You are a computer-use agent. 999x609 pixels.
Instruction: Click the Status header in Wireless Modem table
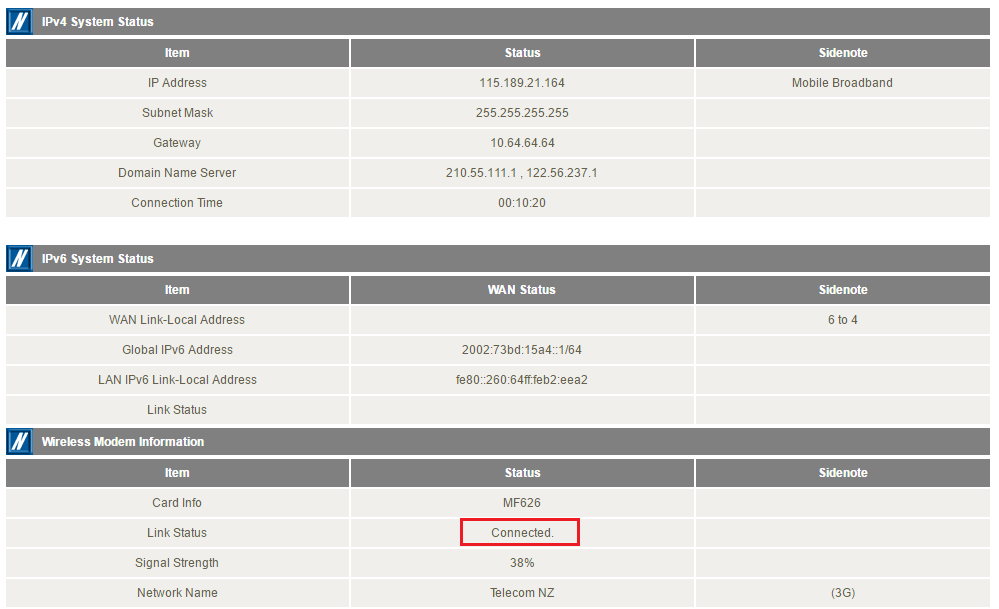click(x=522, y=473)
